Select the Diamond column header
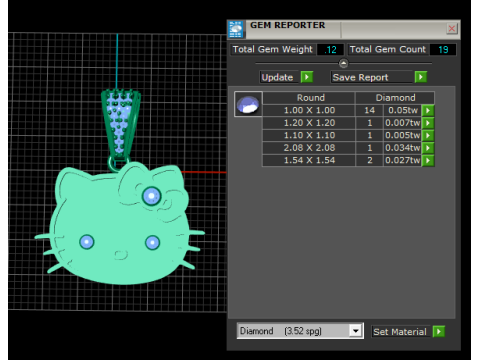The height and width of the screenshot is (360, 480). click(395, 98)
